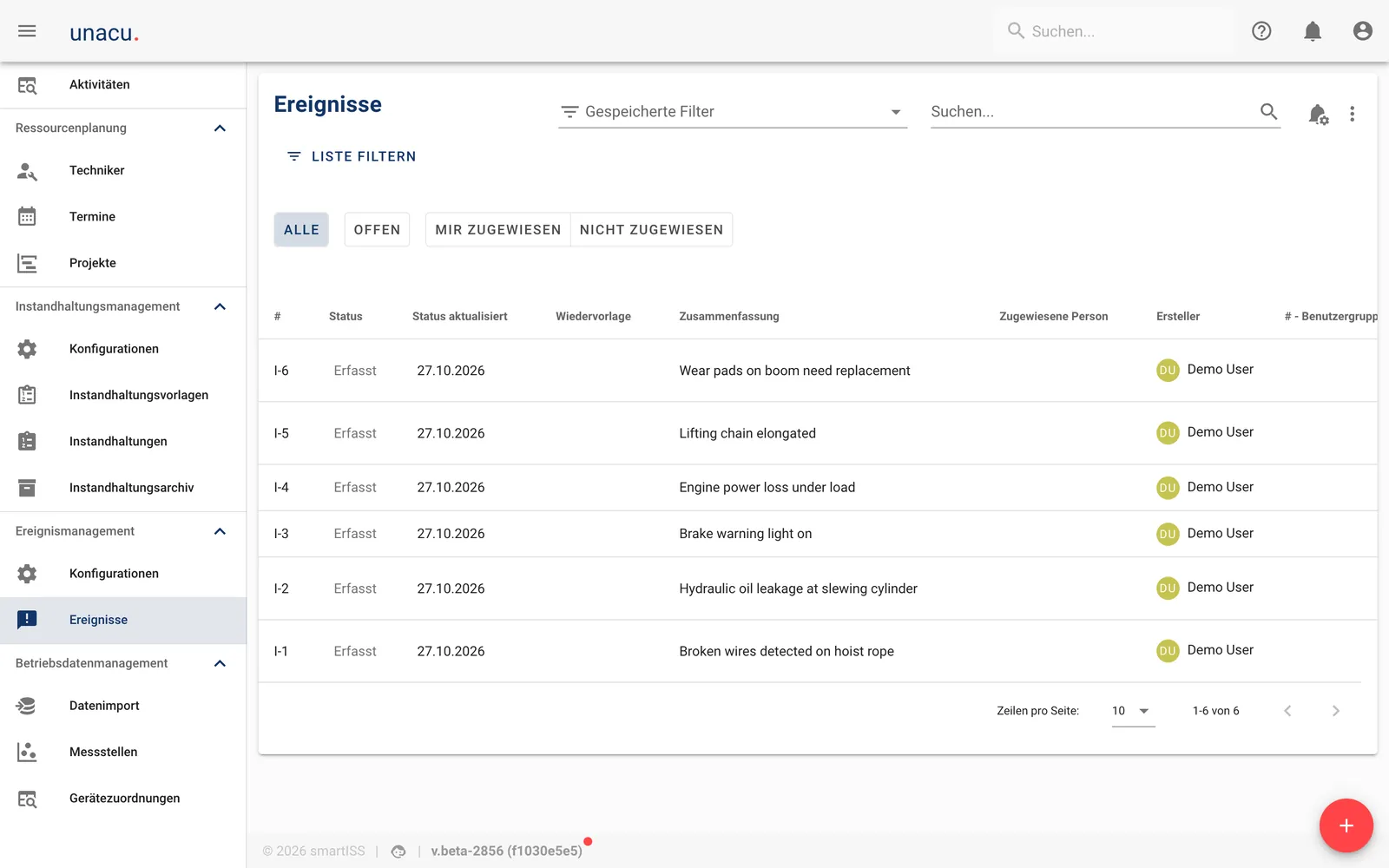Click the Datenimport database icon
The width and height of the screenshot is (1389, 868).
pos(27,706)
